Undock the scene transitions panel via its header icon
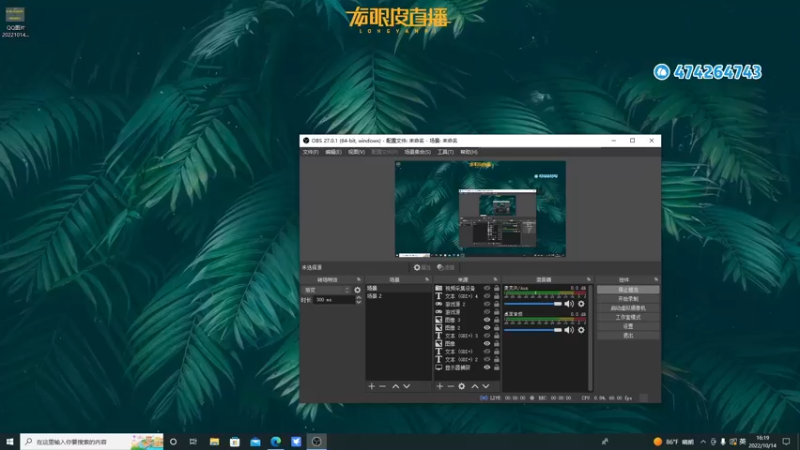 click(x=359, y=280)
